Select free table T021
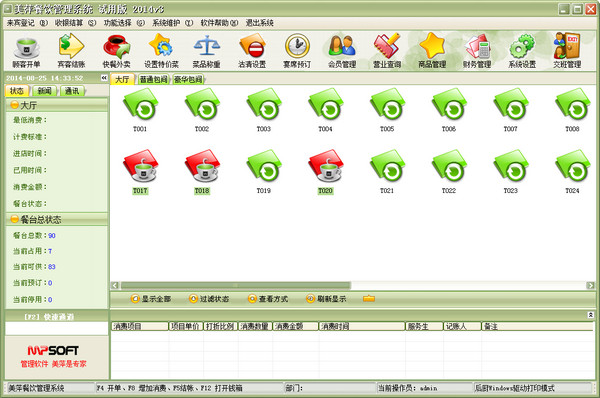 [387, 172]
